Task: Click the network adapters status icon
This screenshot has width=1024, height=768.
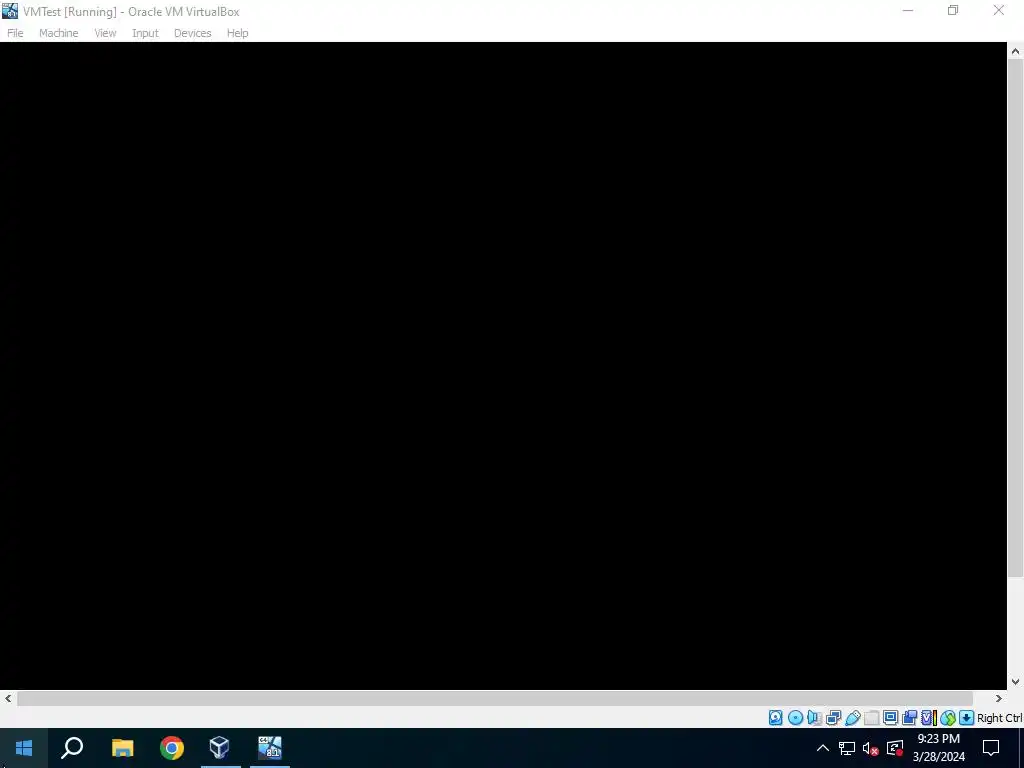Action: coord(833,718)
